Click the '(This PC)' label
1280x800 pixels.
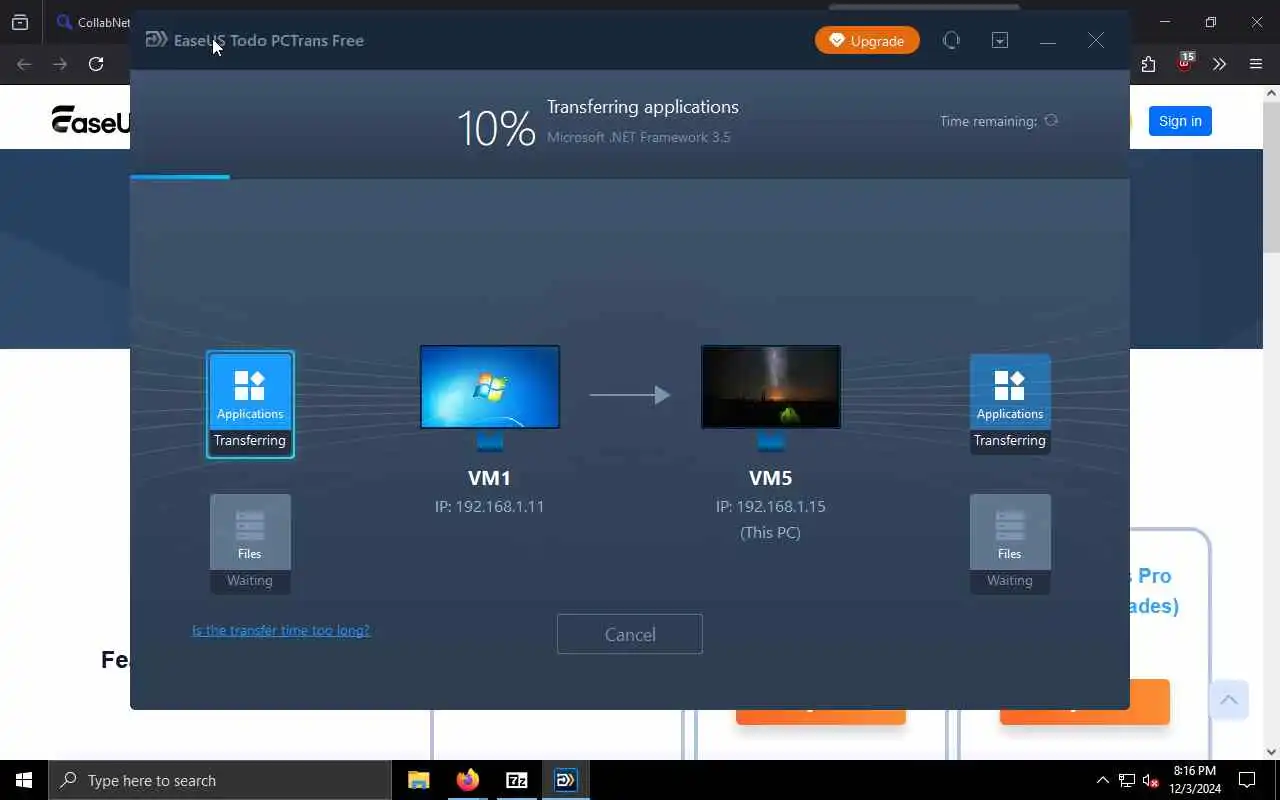[x=770, y=532]
